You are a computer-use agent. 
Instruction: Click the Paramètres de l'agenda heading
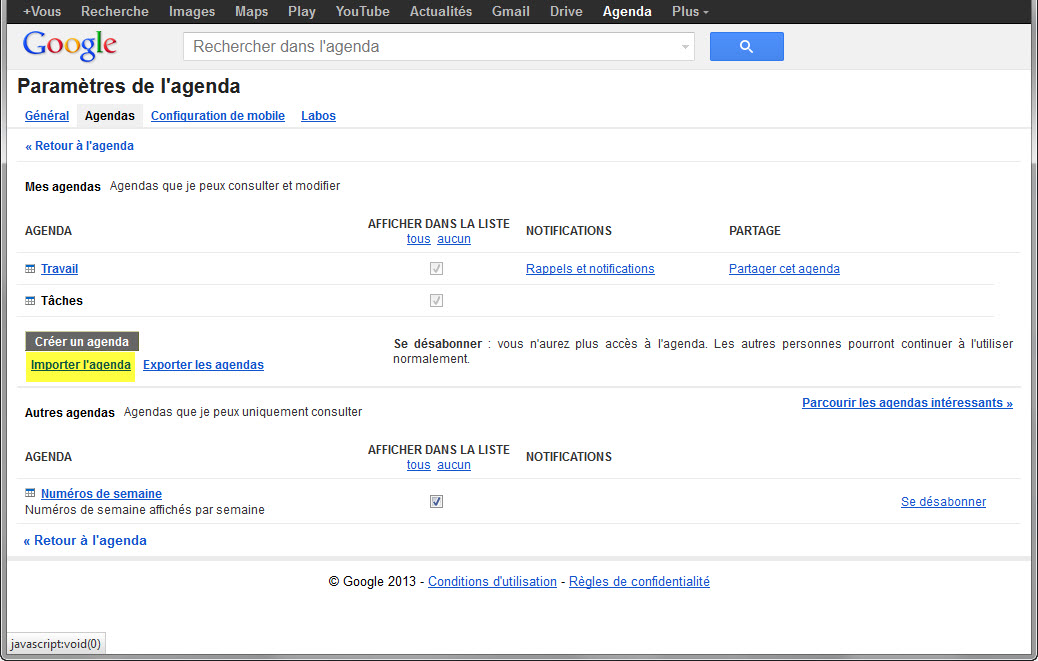[128, 86]
